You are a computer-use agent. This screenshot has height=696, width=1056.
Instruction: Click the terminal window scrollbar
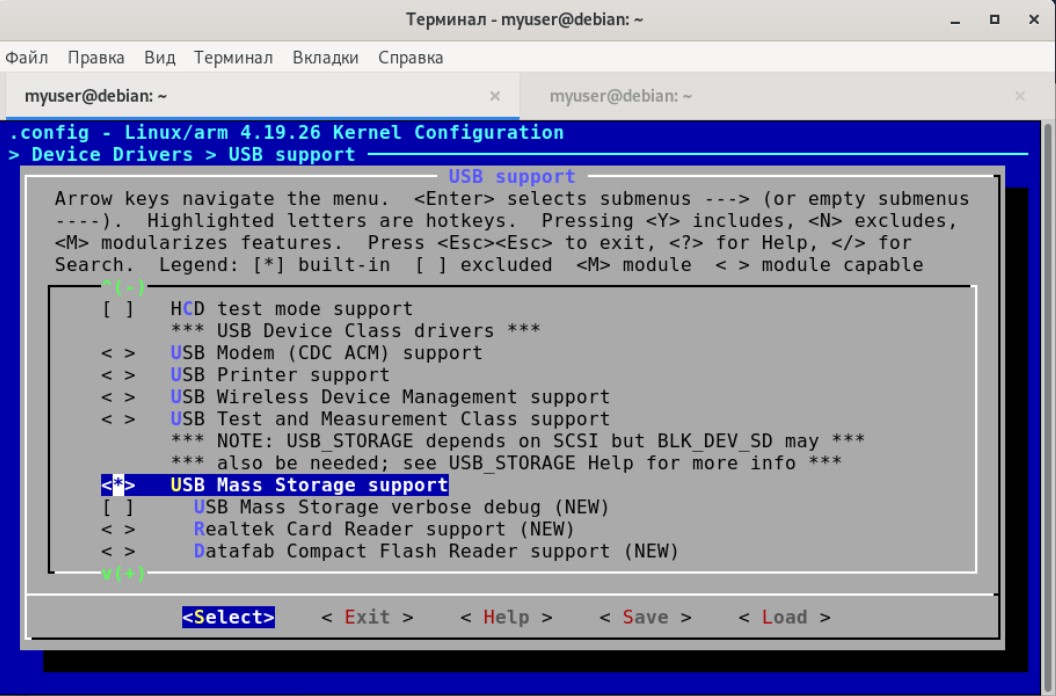1047,400
